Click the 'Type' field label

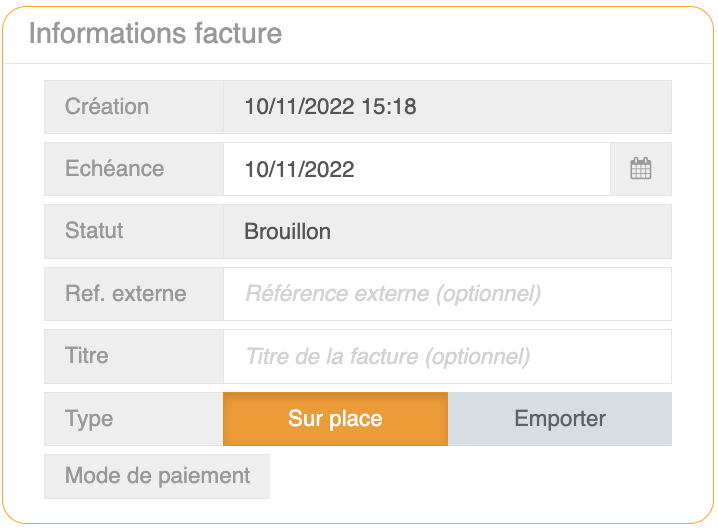(89, 418)
